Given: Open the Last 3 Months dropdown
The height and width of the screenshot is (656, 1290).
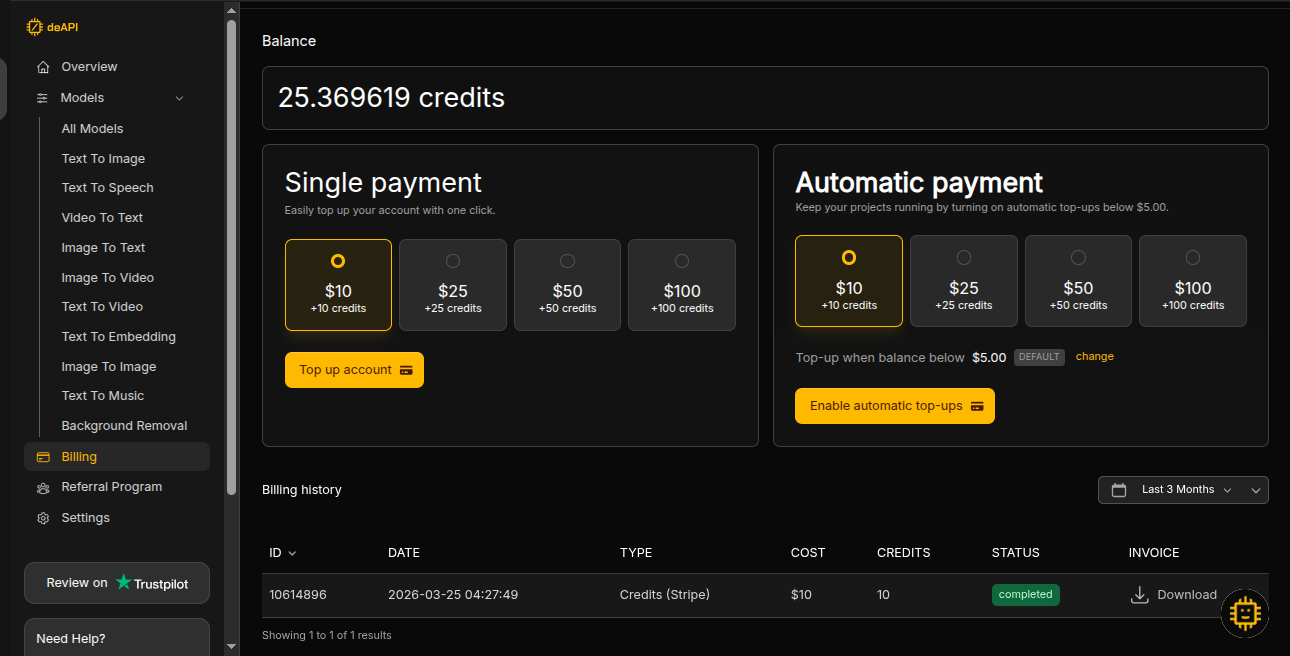Looking at the screenshot, I should coord(1183,490).
